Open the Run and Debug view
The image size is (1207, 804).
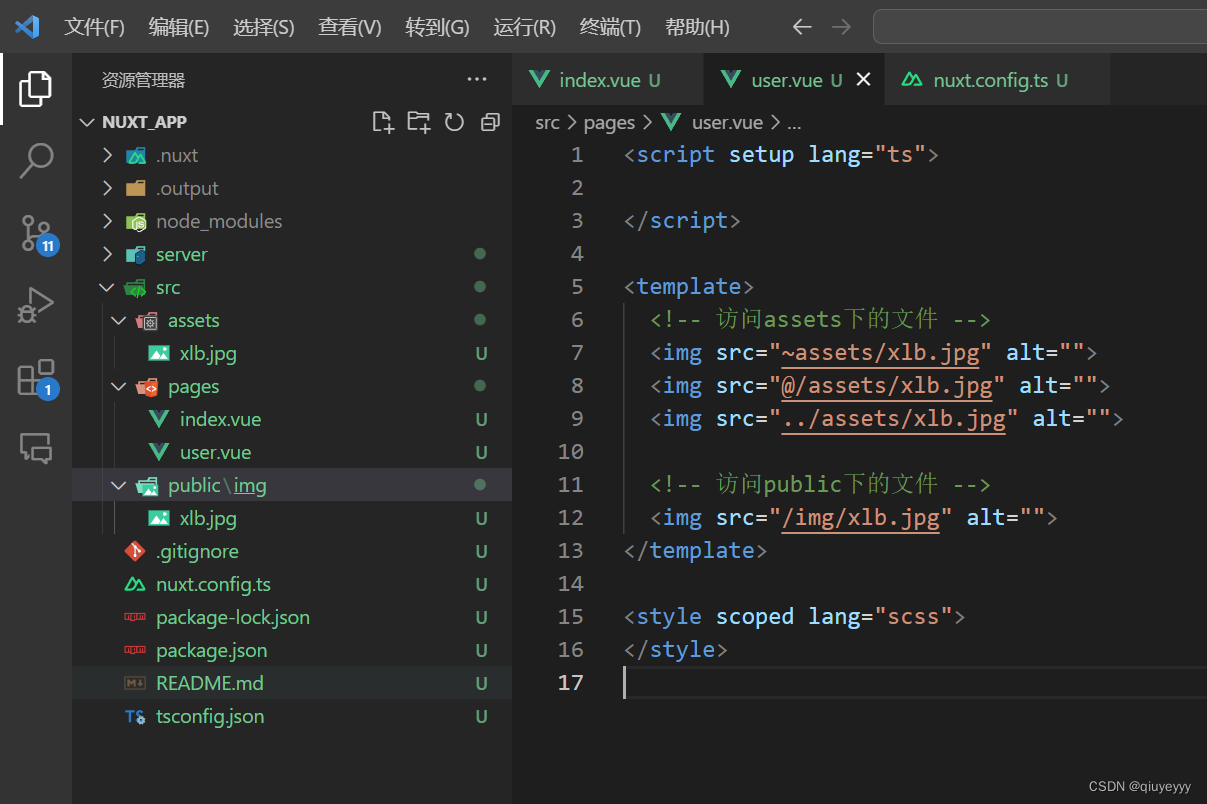tap(35, 305)
